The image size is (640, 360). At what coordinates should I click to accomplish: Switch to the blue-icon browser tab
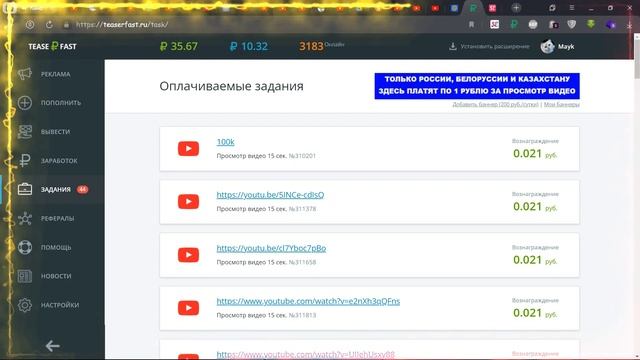click(454, 8)
